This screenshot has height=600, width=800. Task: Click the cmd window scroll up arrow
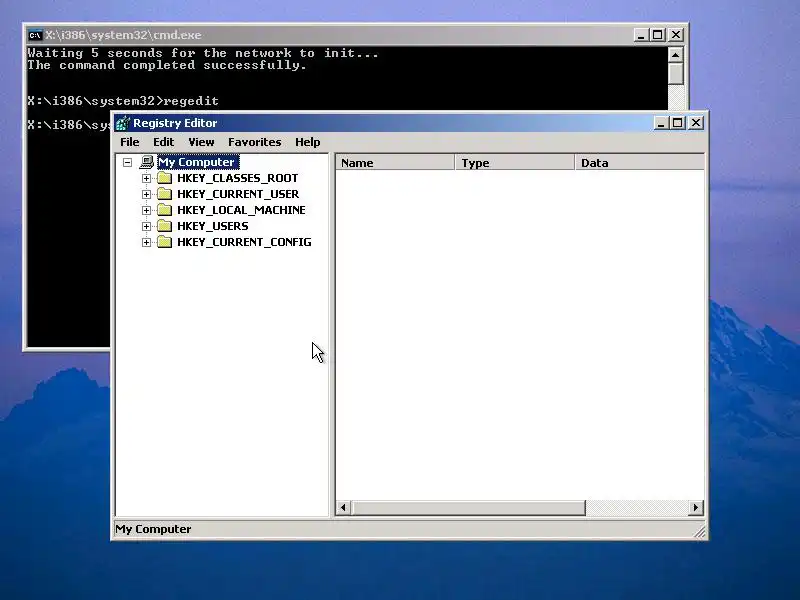[x=676, y=55]
